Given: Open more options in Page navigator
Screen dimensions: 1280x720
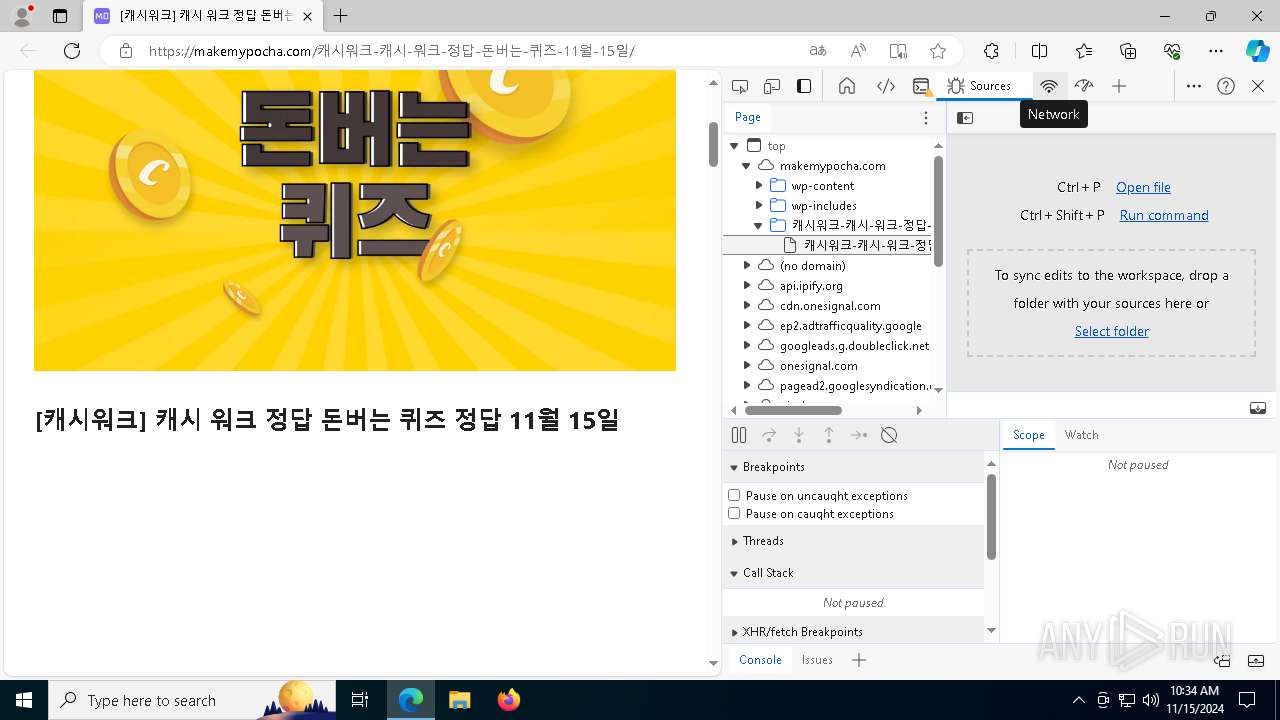Looking at the screenshot, I should pyautogui.click(x=926, y=118).
